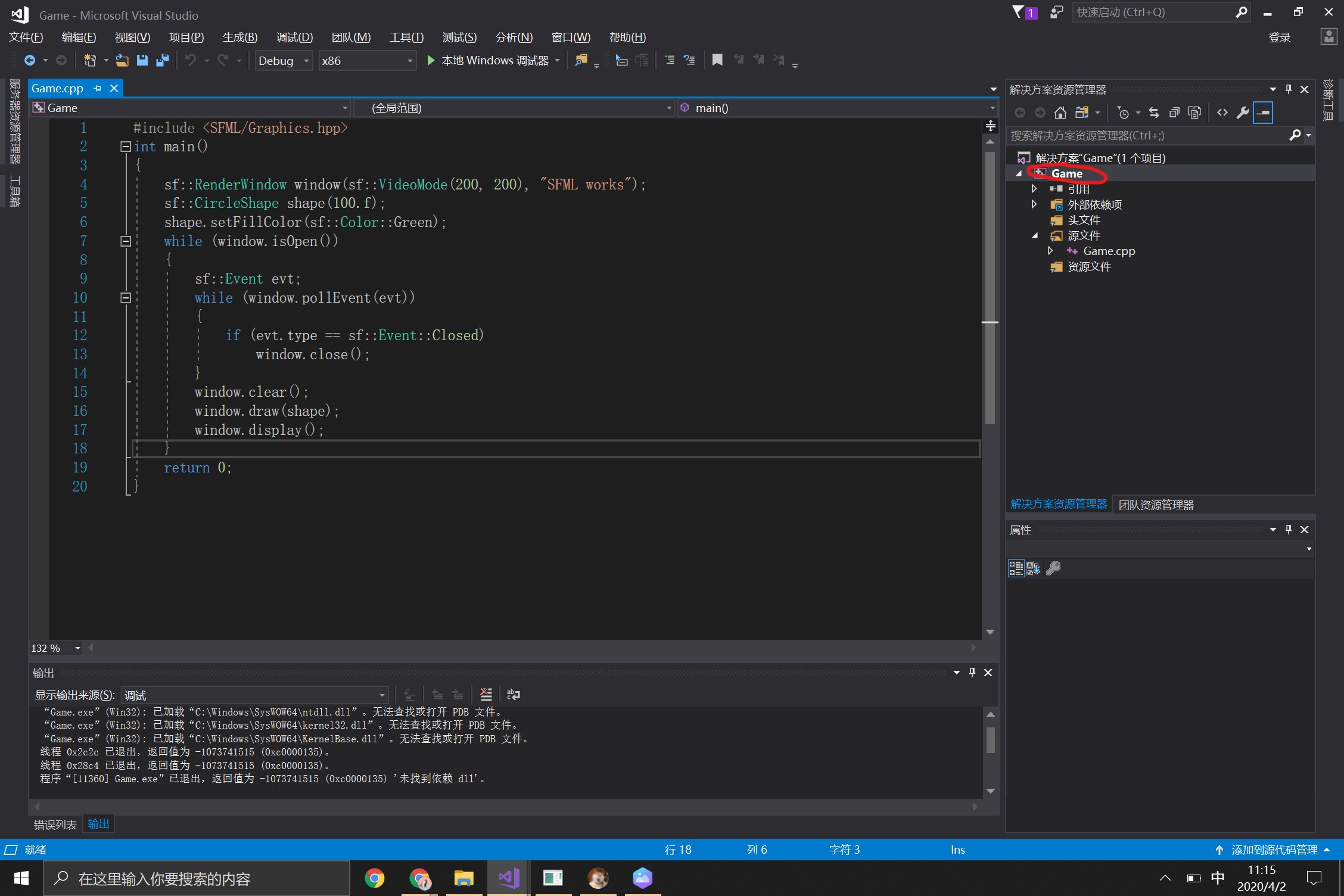Click the Open File toolbar icon
This screenshot has height=896, width=1344.
point(122,60)
